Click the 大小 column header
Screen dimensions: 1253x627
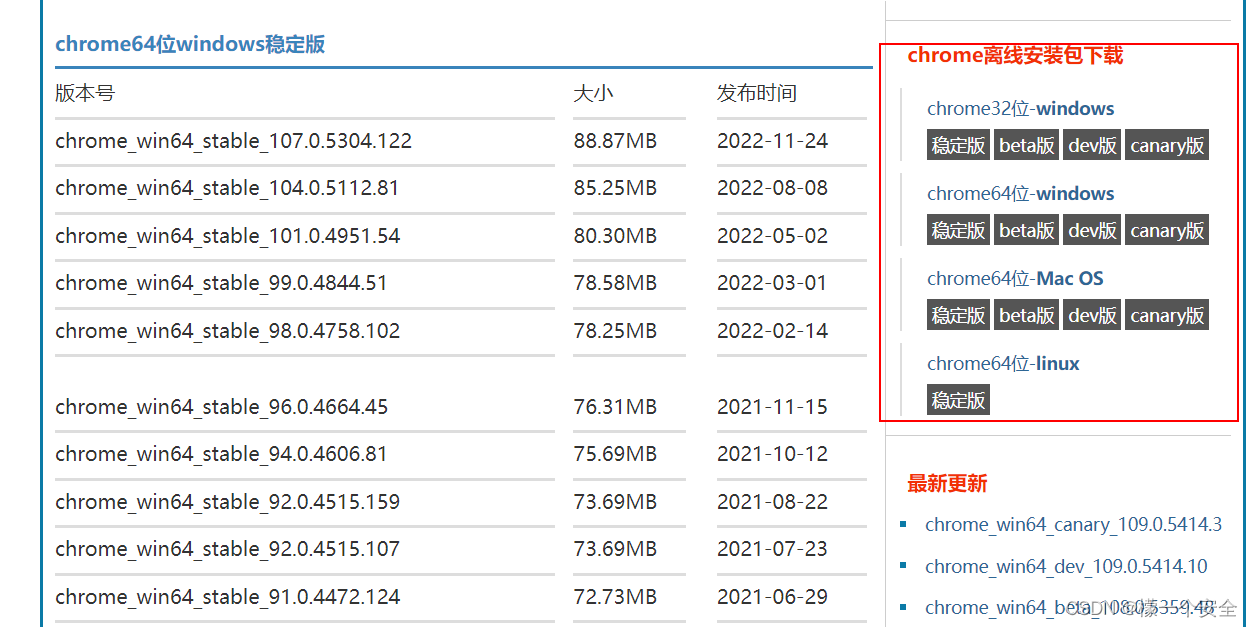tap(593, 93)
